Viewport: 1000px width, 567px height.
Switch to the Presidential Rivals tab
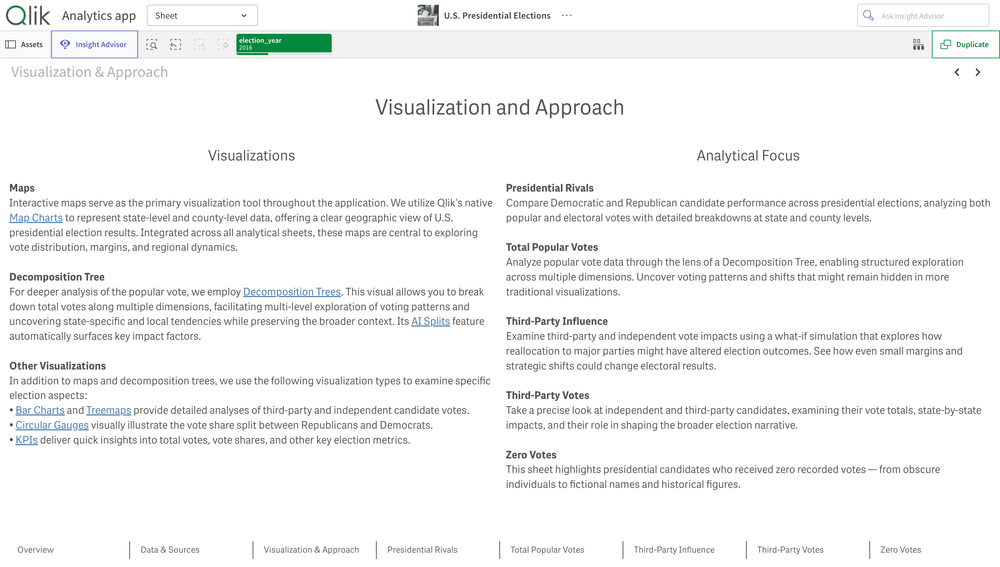422,550
